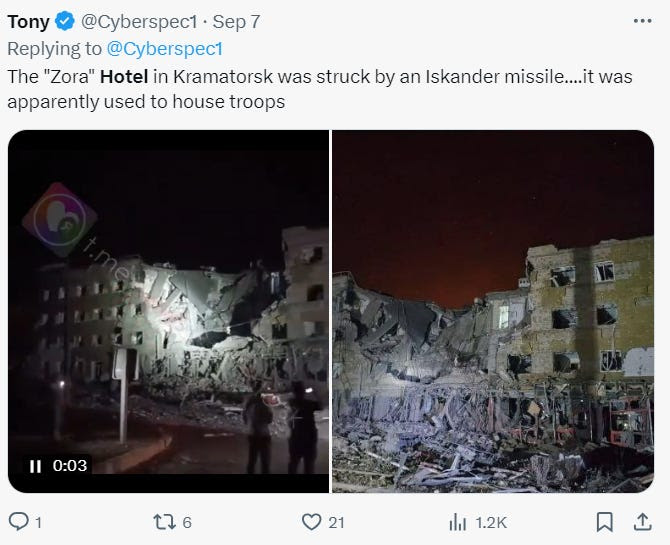Click the left video thumbnail
Viewport: 670px width, 545px height.
click(x=168, y=311)
